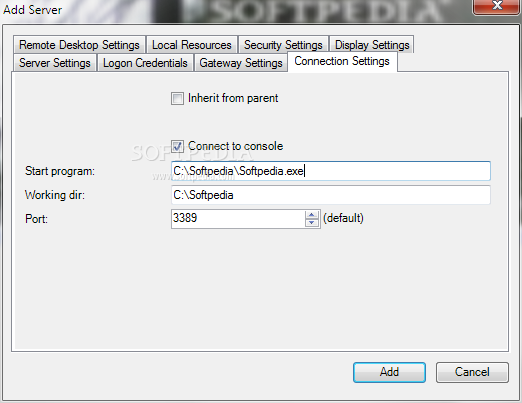
Task: Open the Security Settings tab
Action: (x=283, y=45)
